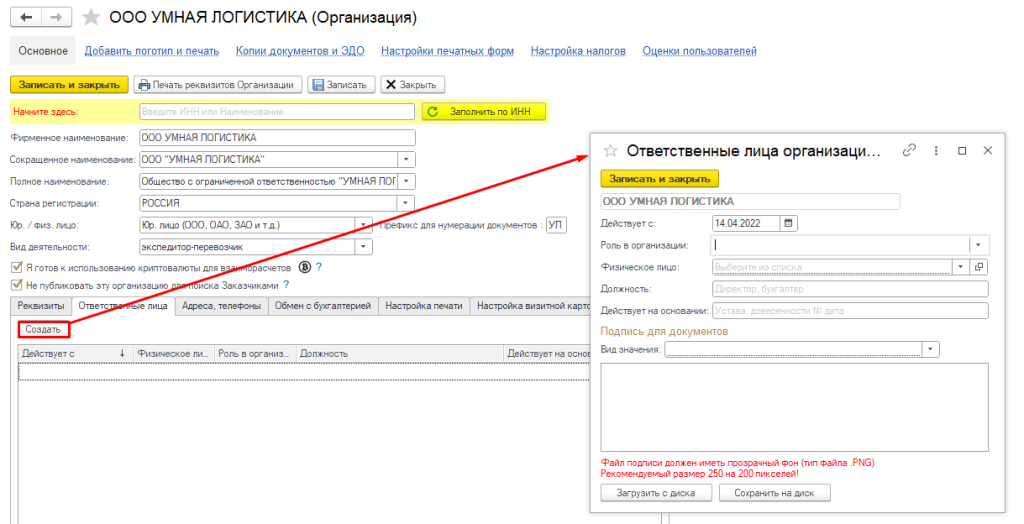The width and height of the screenshot is (1024, 524).
Task: Add organization to favorites star
Action: point(91,17)
